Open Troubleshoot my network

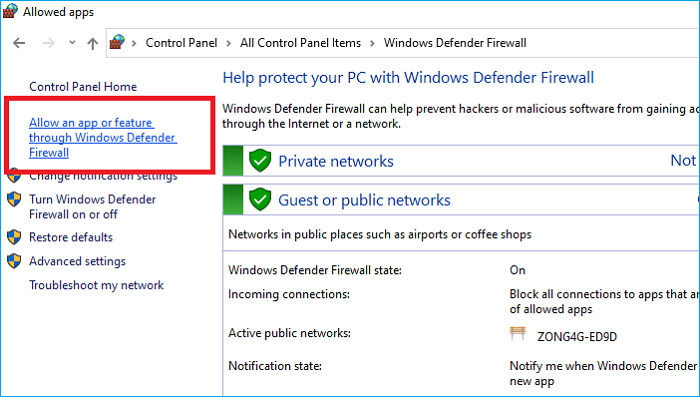[96, 285]
